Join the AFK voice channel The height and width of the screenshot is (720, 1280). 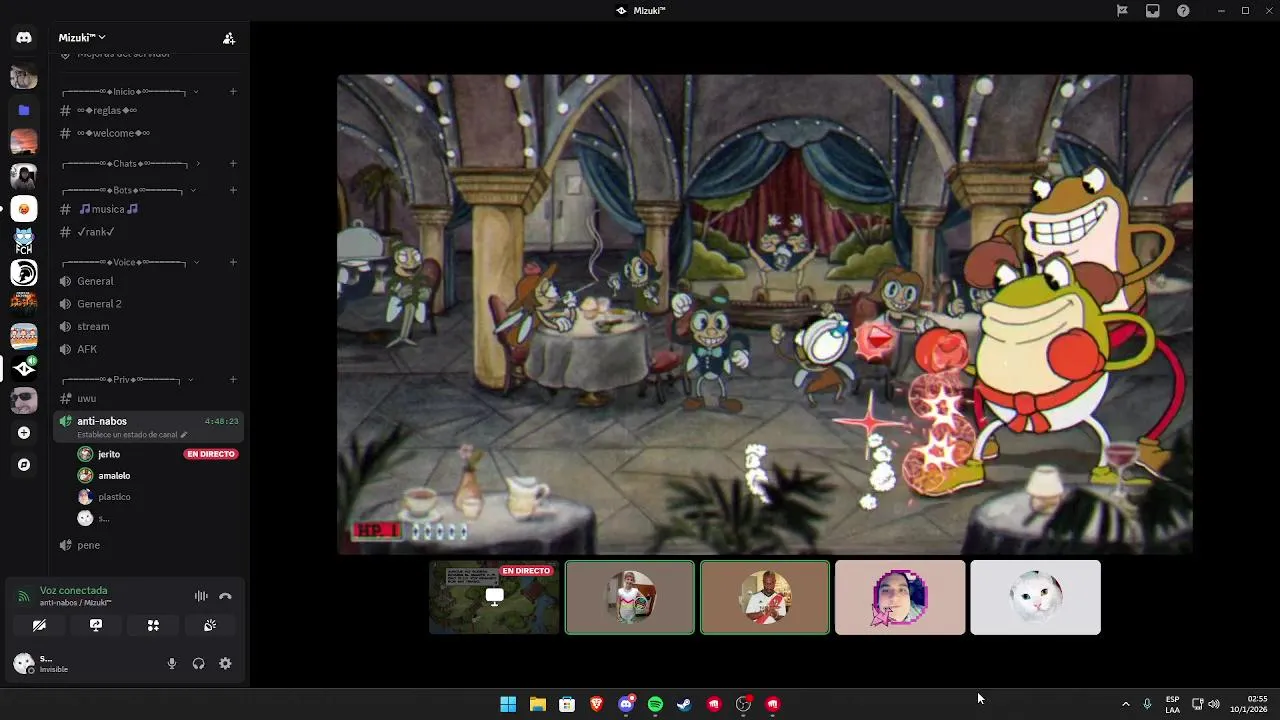pos(149,349)
